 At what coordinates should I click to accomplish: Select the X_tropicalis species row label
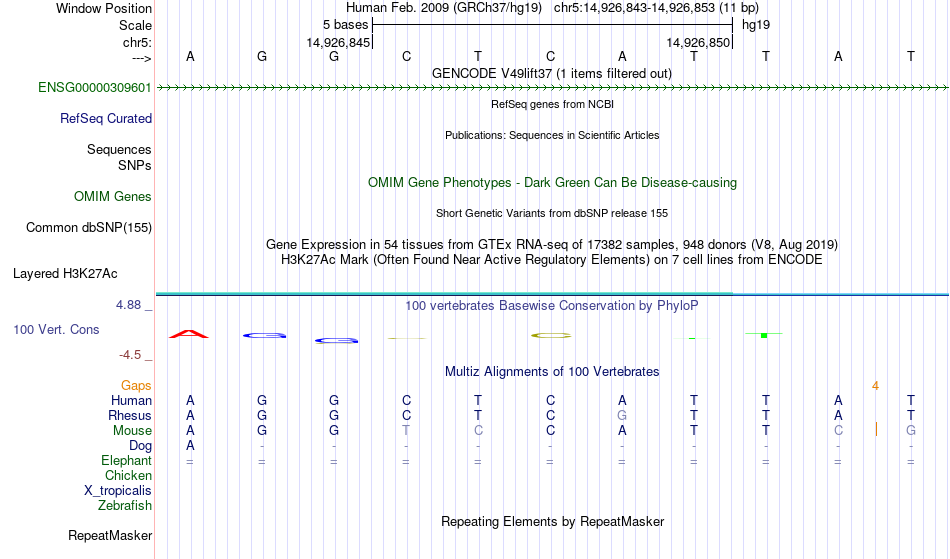(x=118, y=491)
